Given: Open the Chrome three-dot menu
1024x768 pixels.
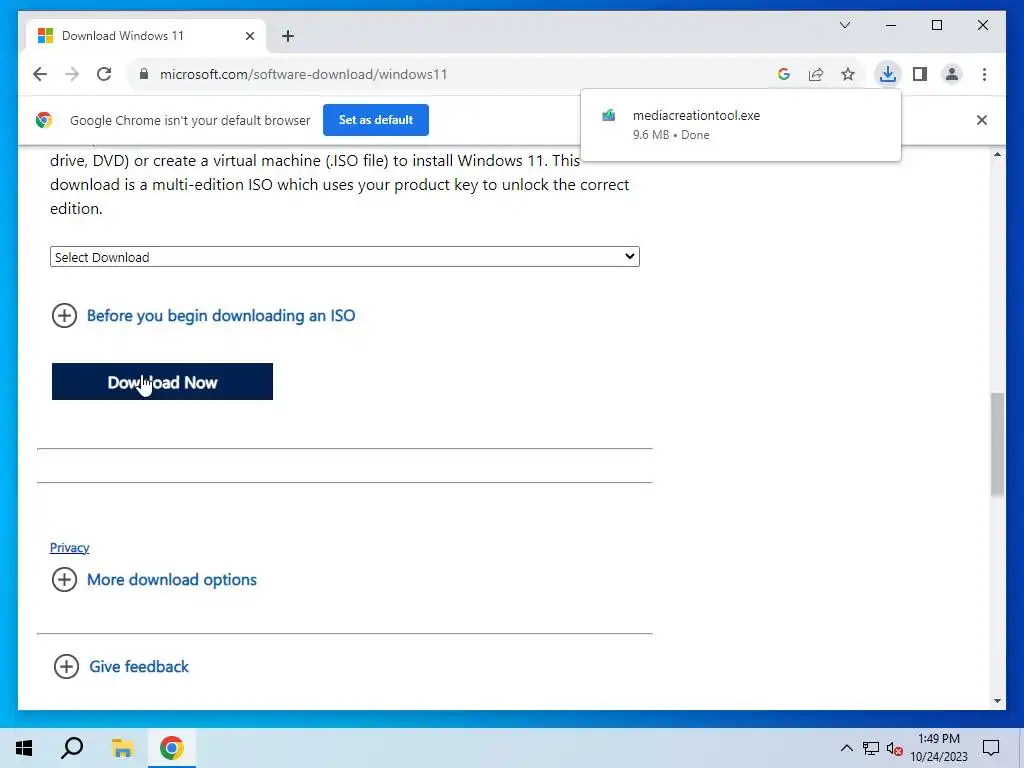Looking at the screenshot, I should coord(984,74).
